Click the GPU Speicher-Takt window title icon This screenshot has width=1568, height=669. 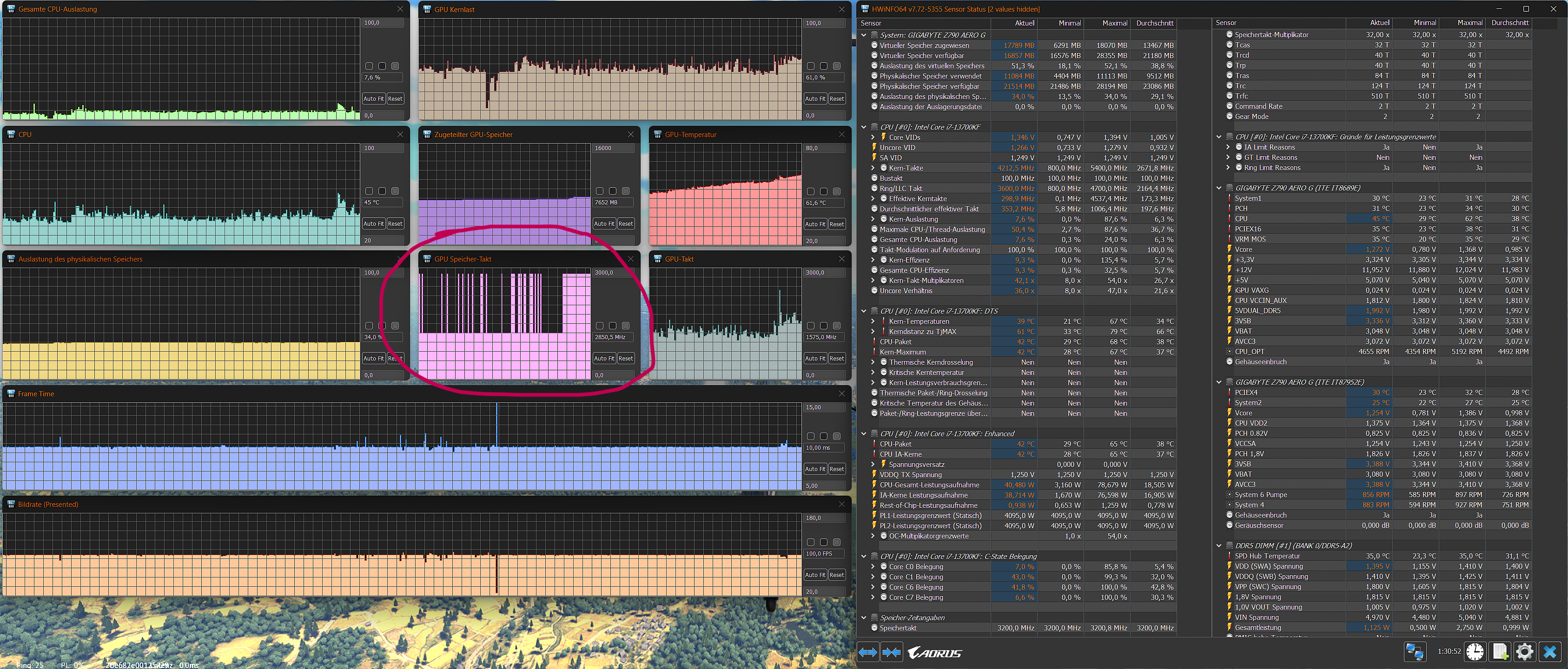click(x=427, y=259)
